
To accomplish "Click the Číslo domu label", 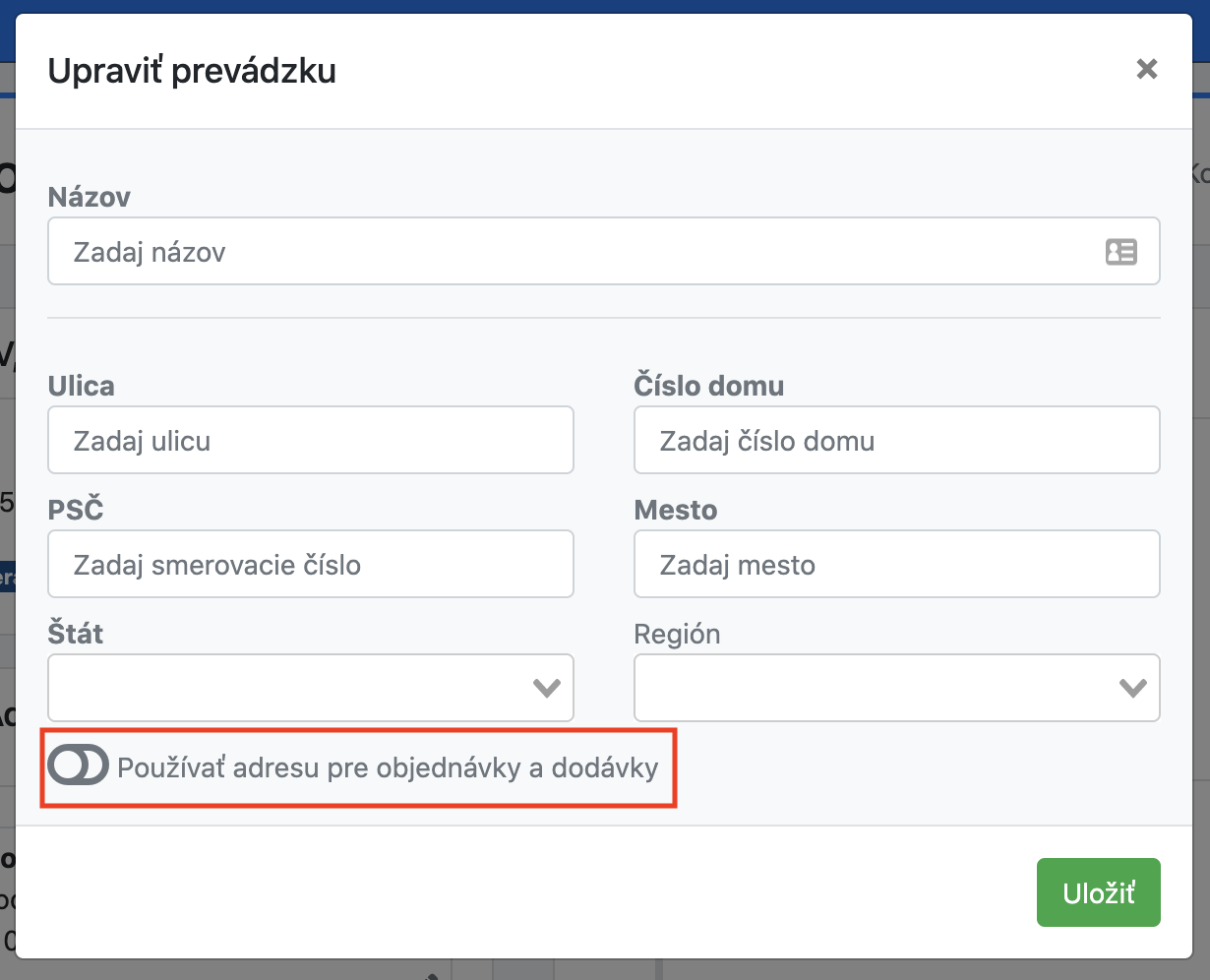I will [708, 386].
